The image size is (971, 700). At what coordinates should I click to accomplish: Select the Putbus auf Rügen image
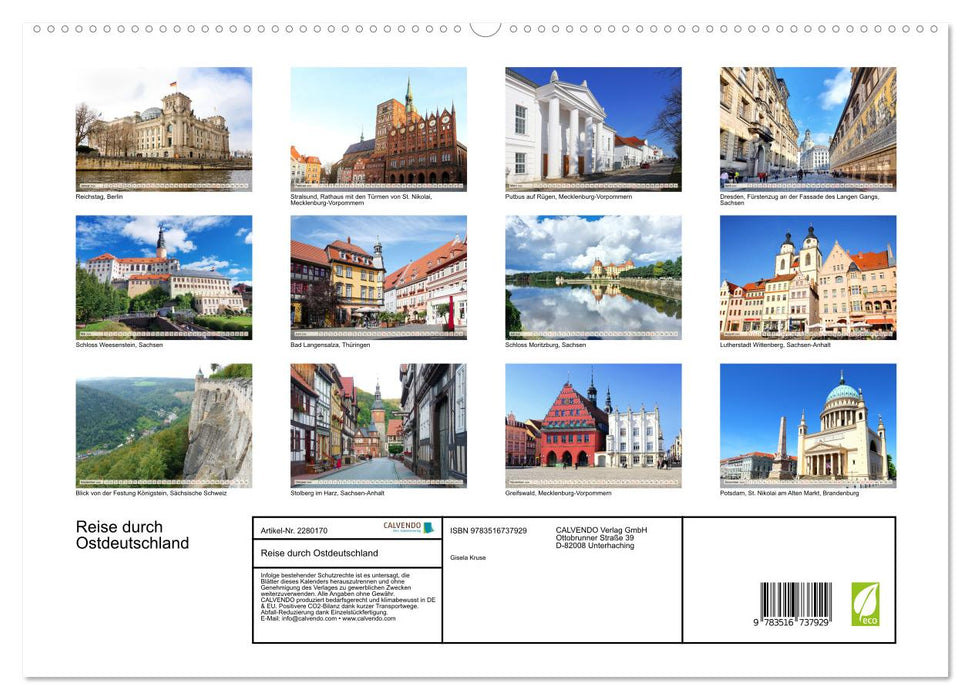593,128
